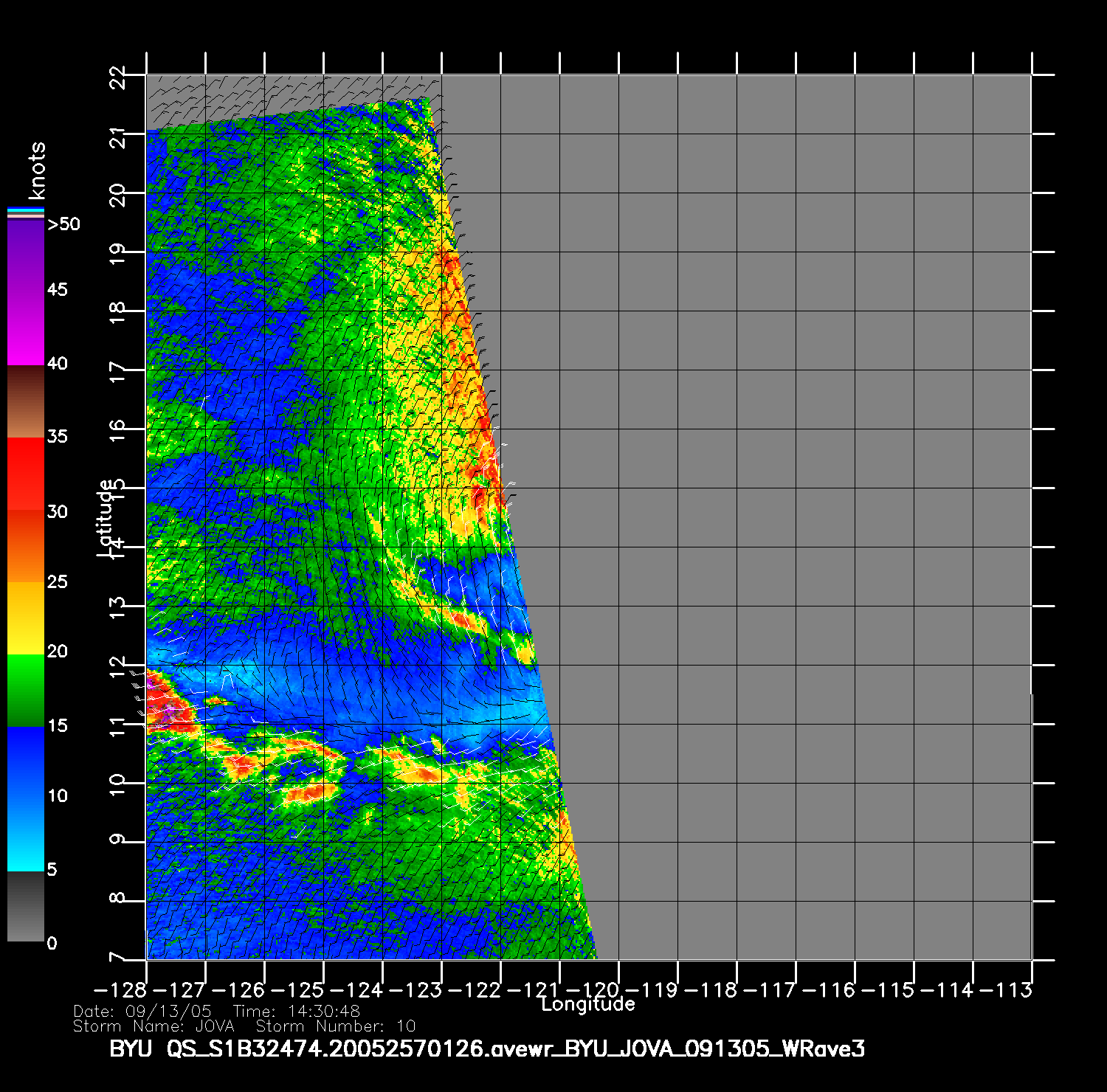Click the 7 latitude tick label

(x=118, y=958)
